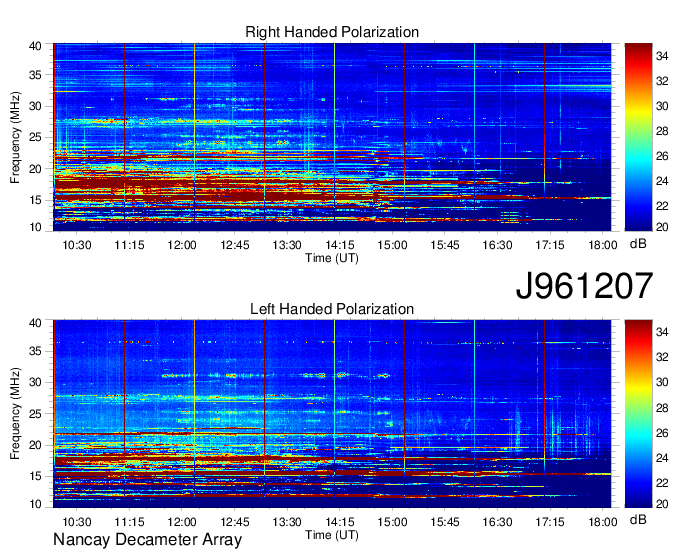
Task: Click "15" MHz tick on Right Handed frequency axis
Action: [x=36, y=200]
